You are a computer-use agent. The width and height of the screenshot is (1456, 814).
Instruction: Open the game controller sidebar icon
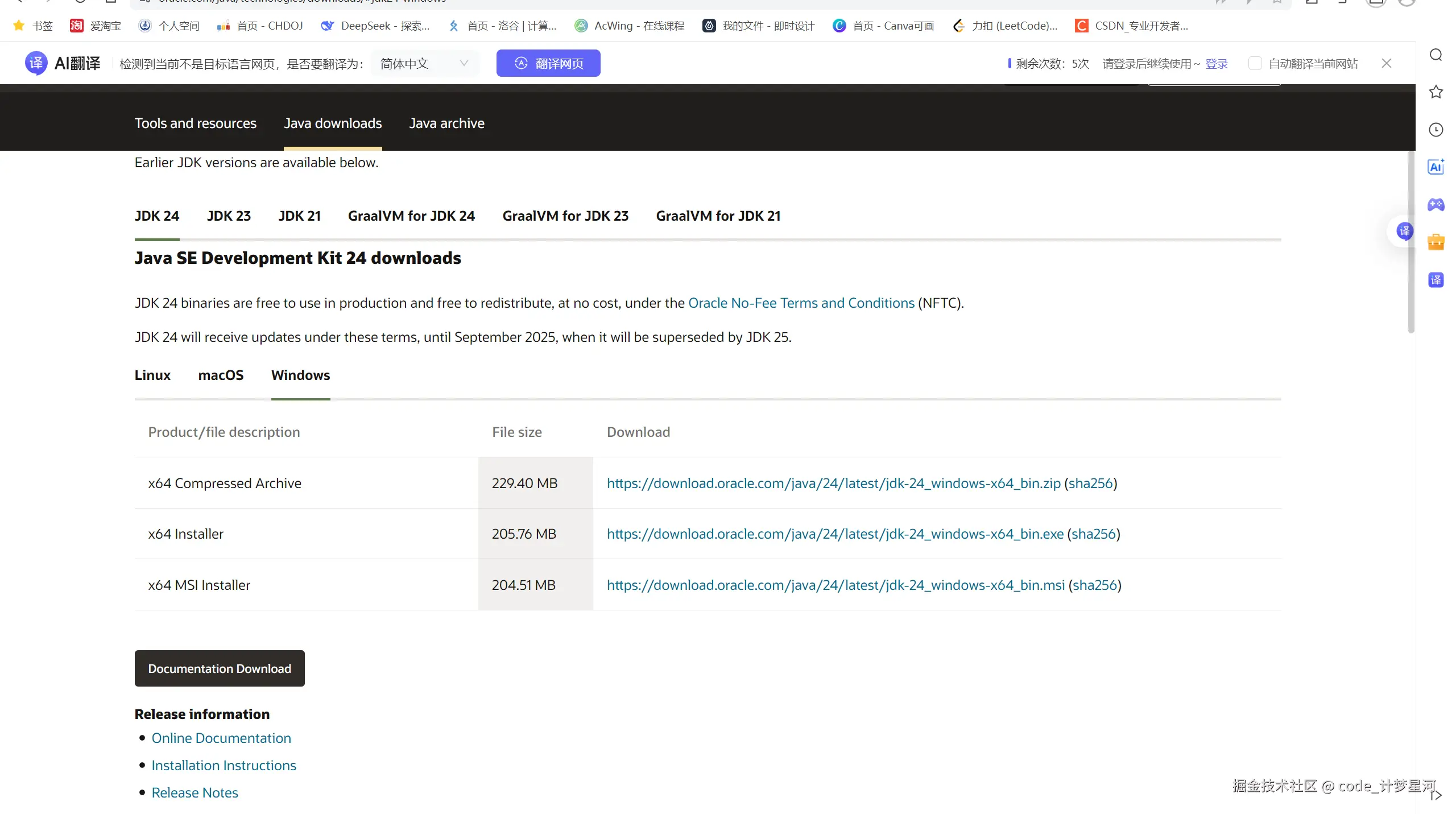click(x=1436, y=205)
